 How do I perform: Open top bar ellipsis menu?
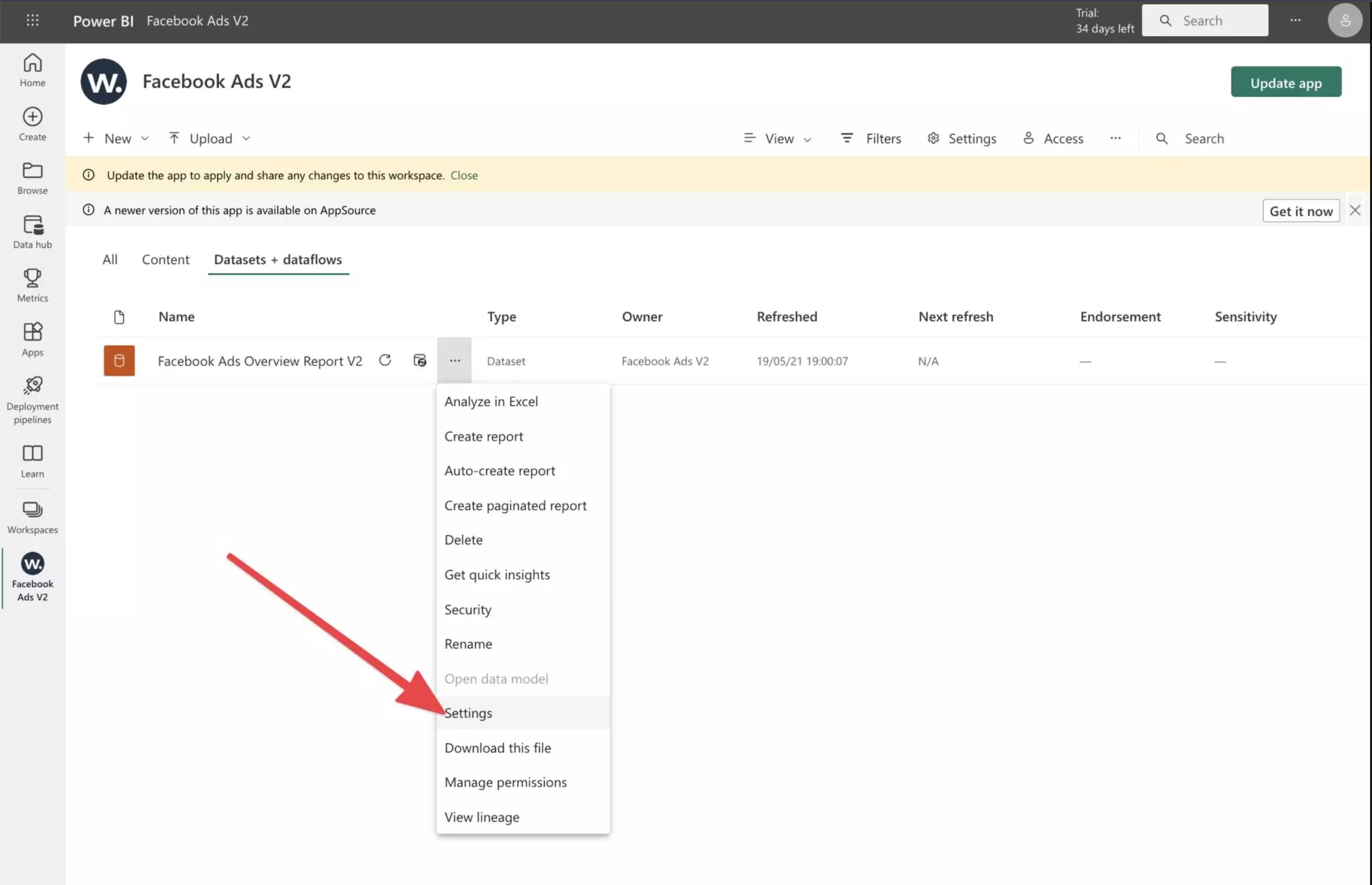1295,21
